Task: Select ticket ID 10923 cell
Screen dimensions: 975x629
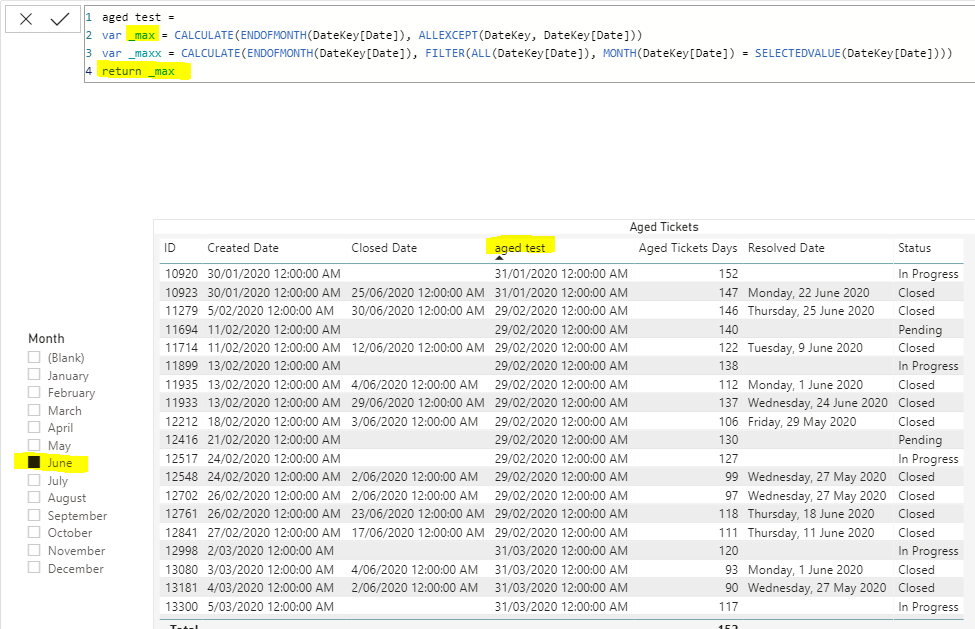Action: tap(181, 293)
